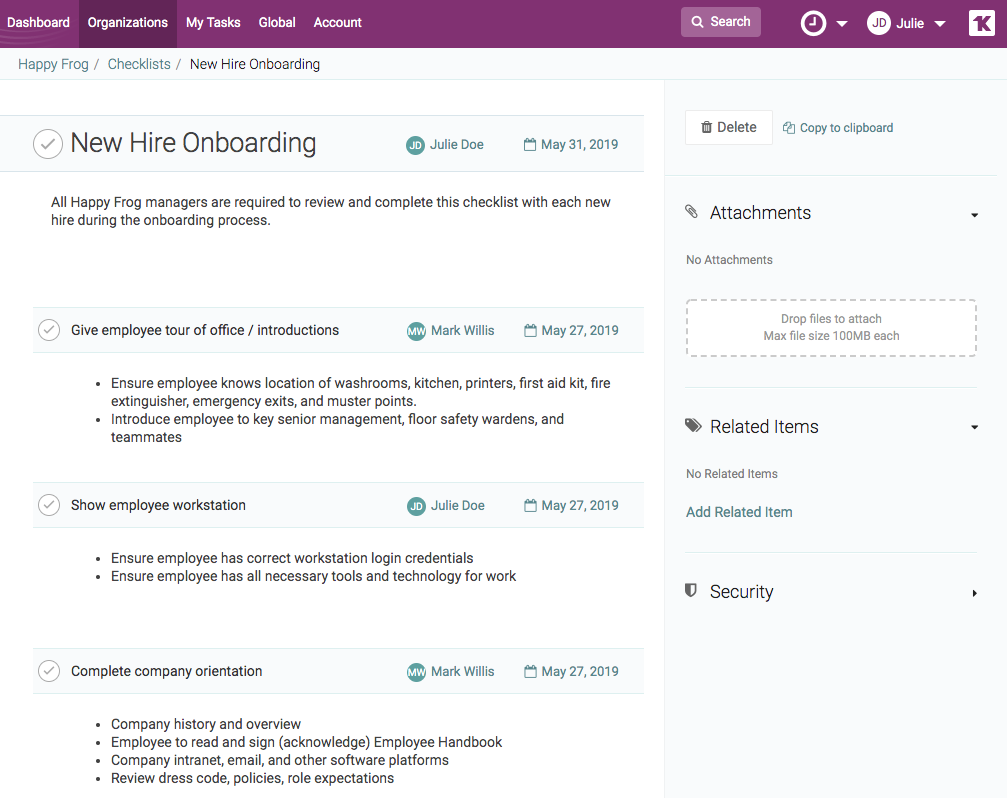Screen dimensions: 1007x798
Task: Click the tags icon beside Related Items
Action: tap(693, 426)
